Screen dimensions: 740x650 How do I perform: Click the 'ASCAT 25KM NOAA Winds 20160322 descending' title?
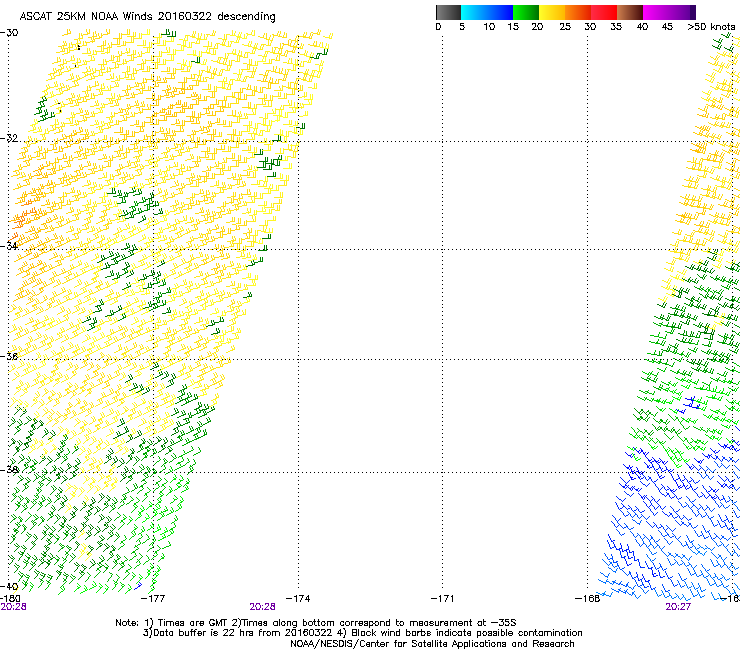click(147, 16)
